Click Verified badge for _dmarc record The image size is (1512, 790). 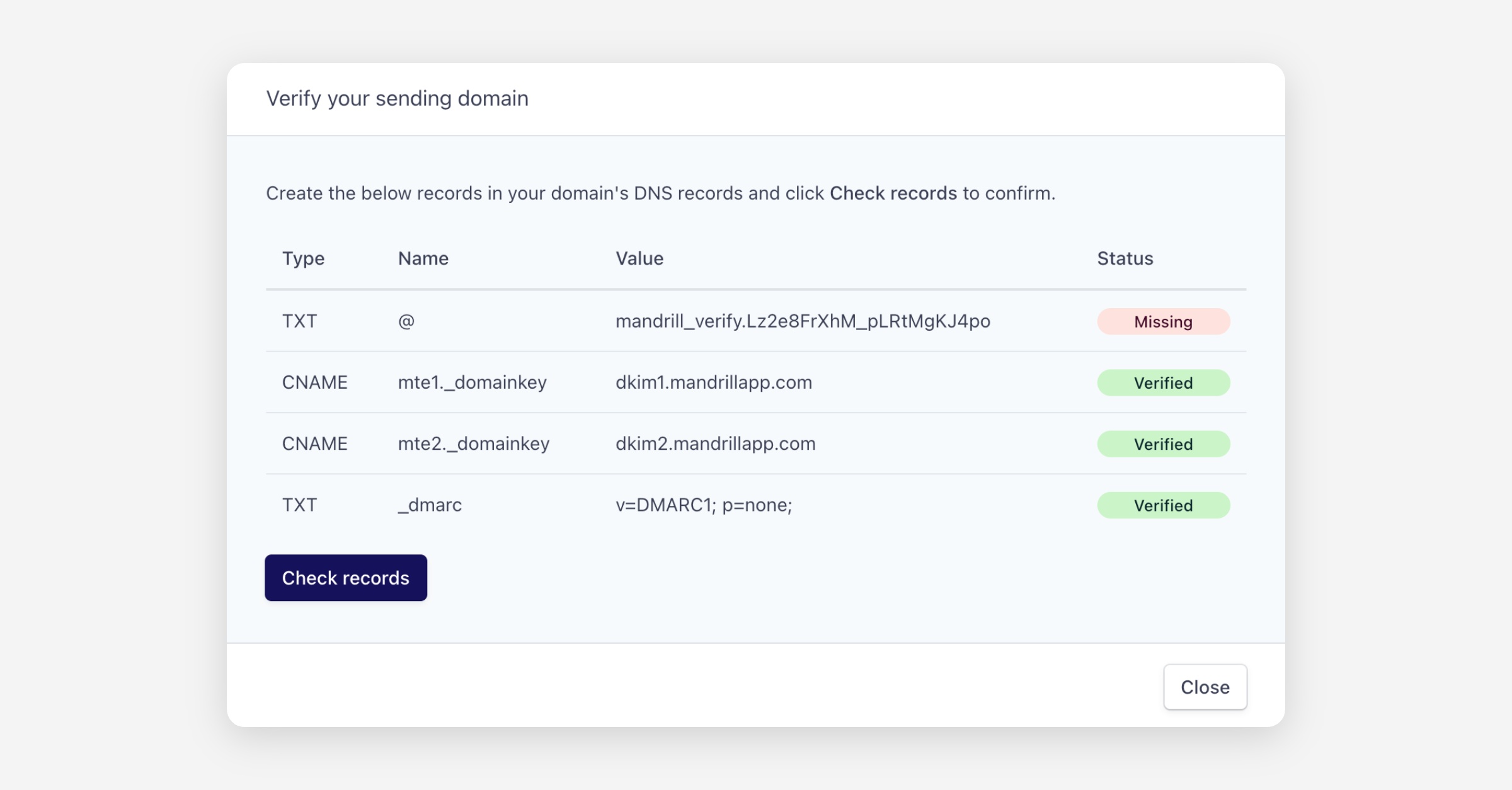[1163, 505]
